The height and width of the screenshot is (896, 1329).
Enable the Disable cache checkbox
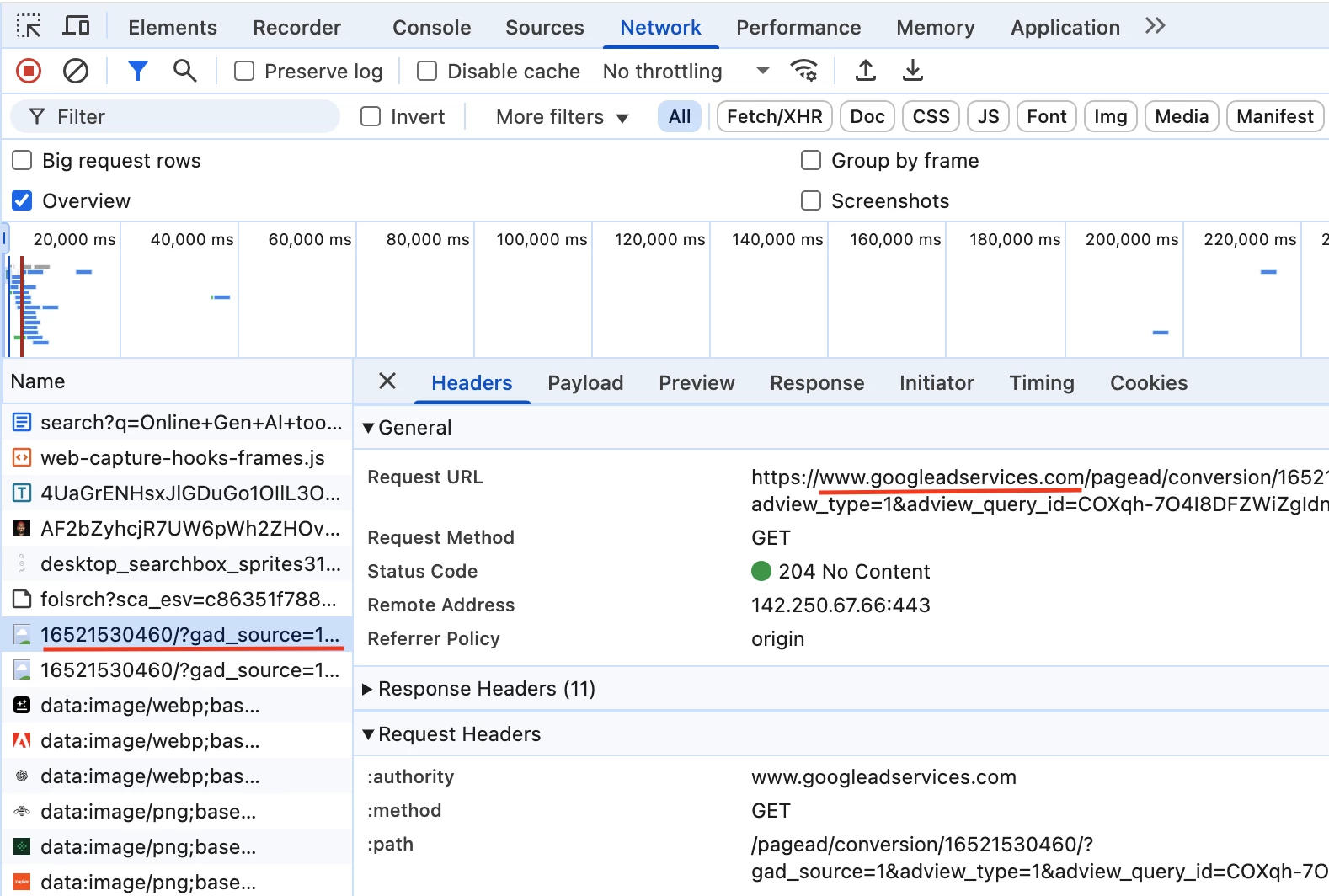pyautogui.click(x=427, y=71)
